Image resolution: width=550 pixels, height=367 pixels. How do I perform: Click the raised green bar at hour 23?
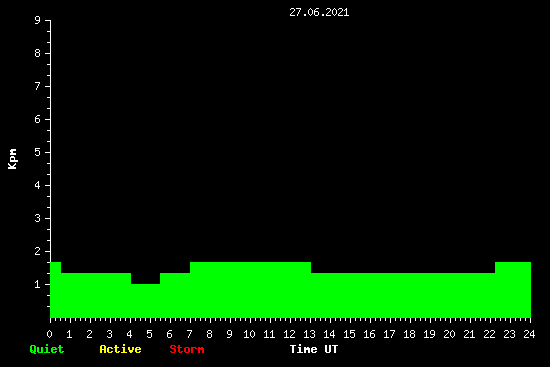click(x=513, y=290)
